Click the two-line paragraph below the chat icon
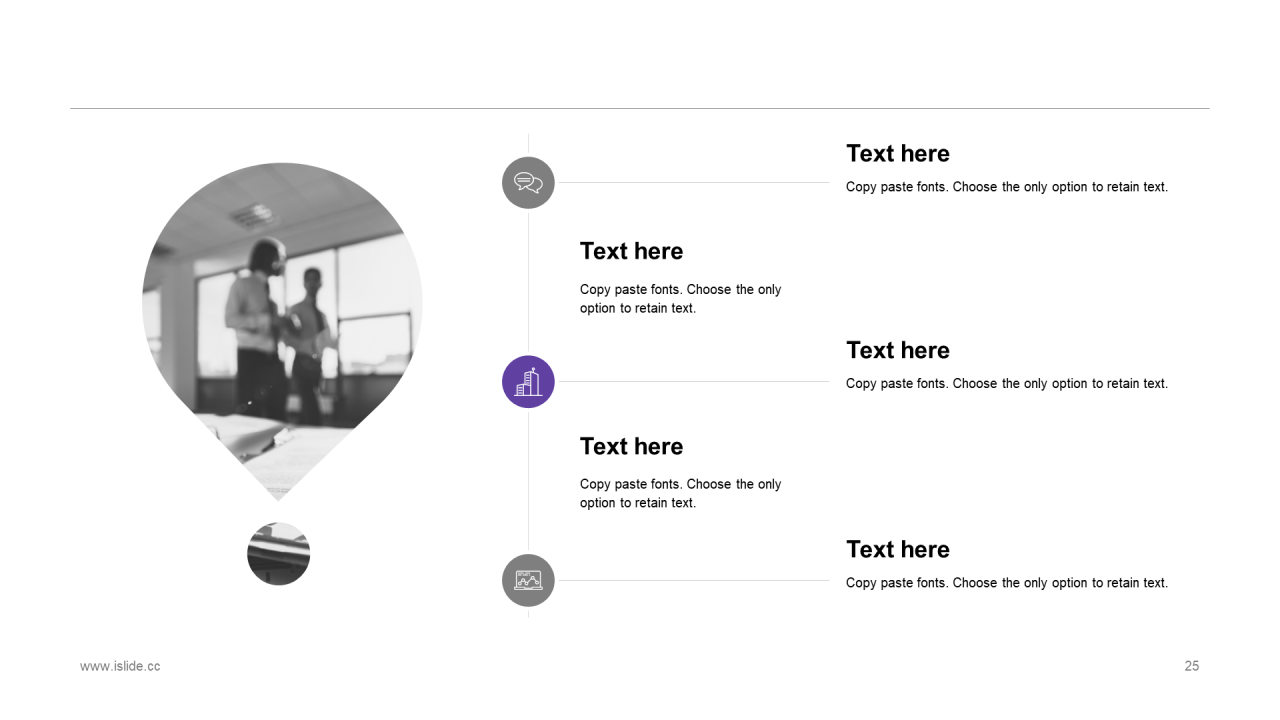This screenshot has height=720, width=1280. 681,299
